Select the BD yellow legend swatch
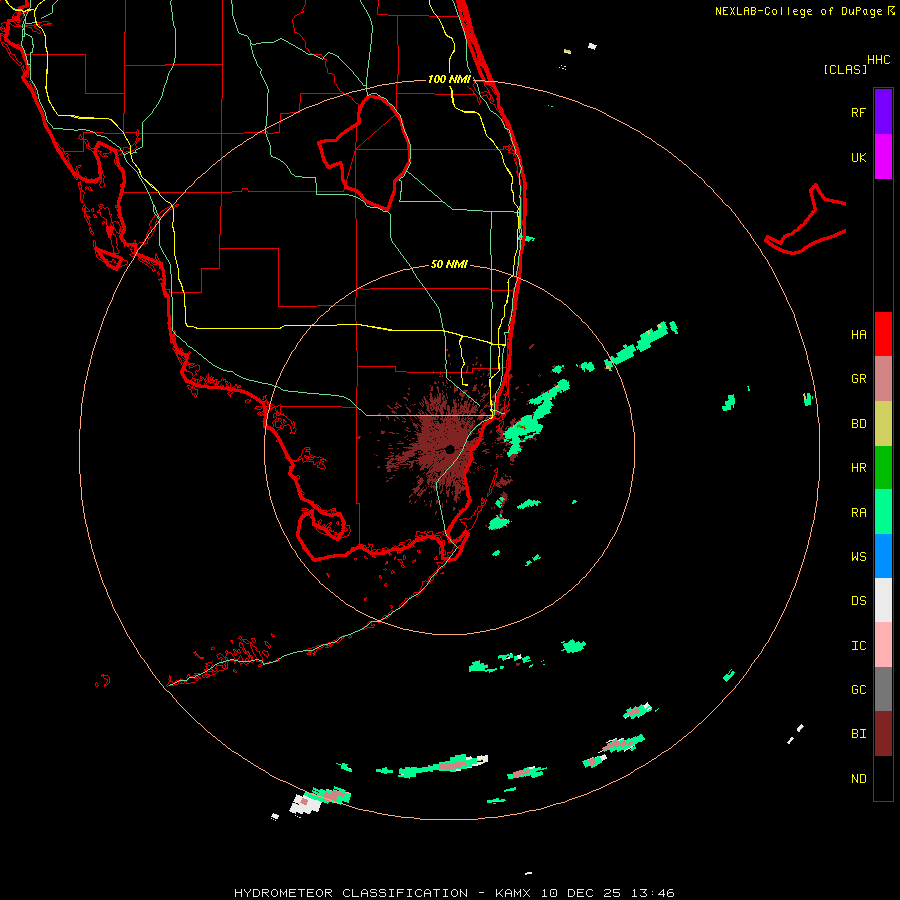The height and width of the screenshot is (900, 900). coord(883,424)
